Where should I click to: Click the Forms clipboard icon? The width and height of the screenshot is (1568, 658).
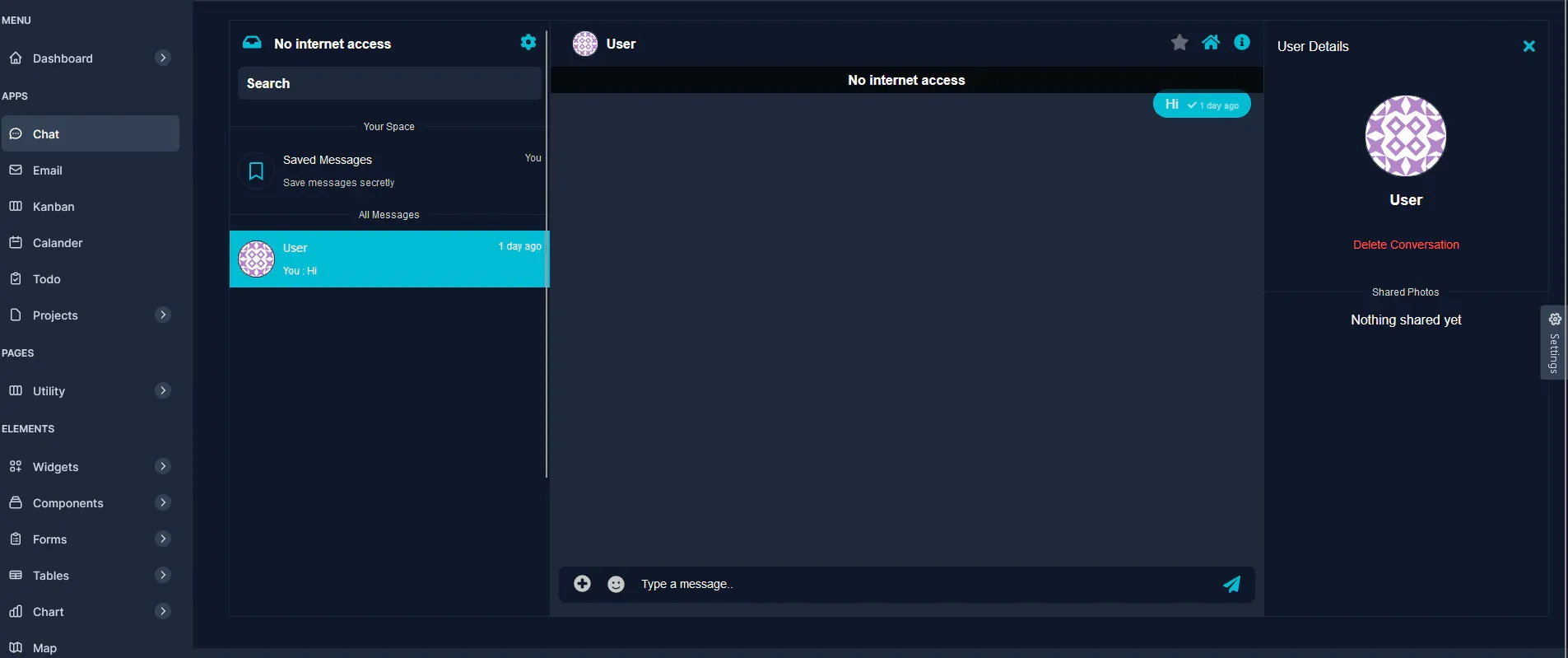16,539
